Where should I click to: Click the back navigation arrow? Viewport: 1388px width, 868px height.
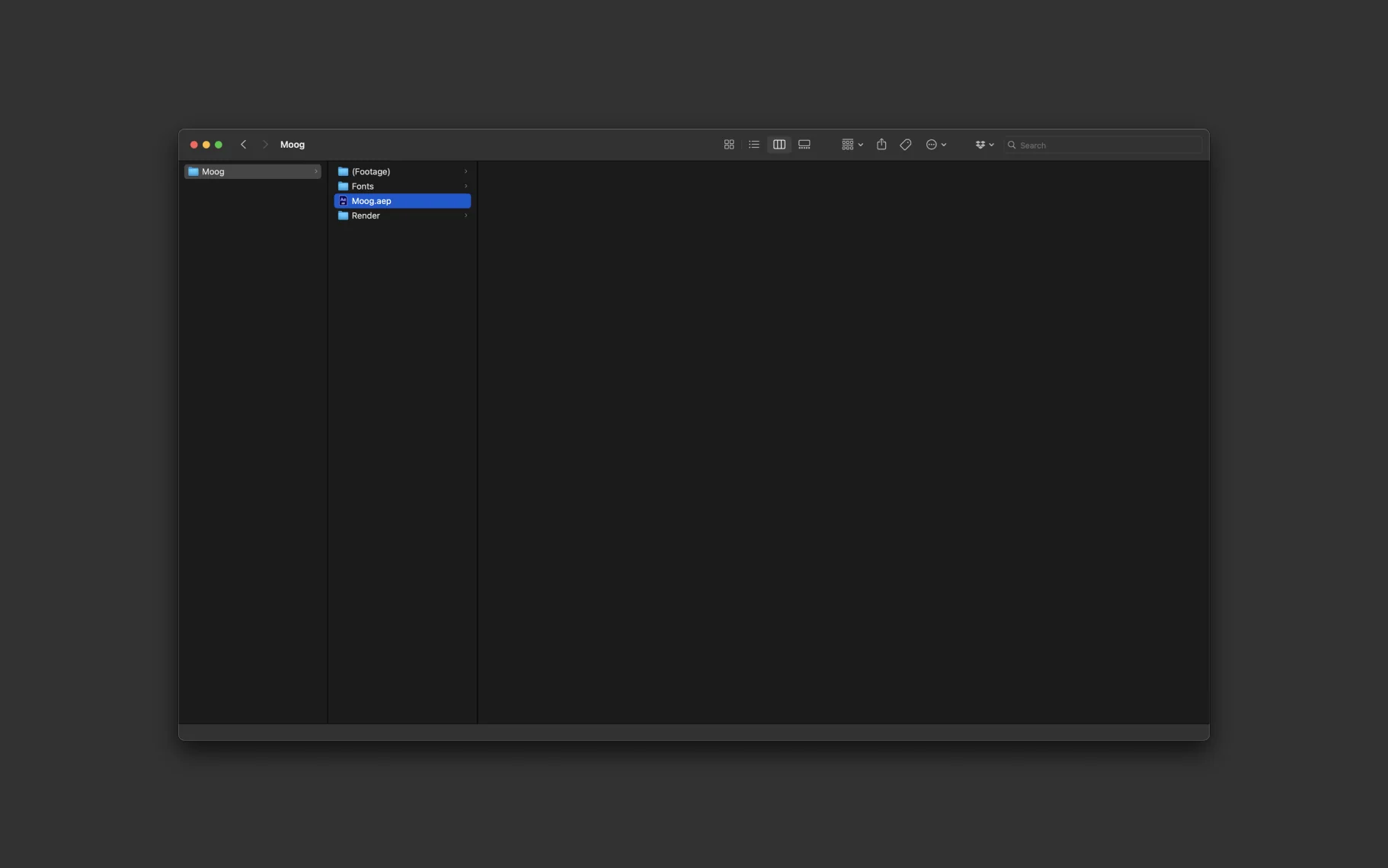[x=244, y=144]
